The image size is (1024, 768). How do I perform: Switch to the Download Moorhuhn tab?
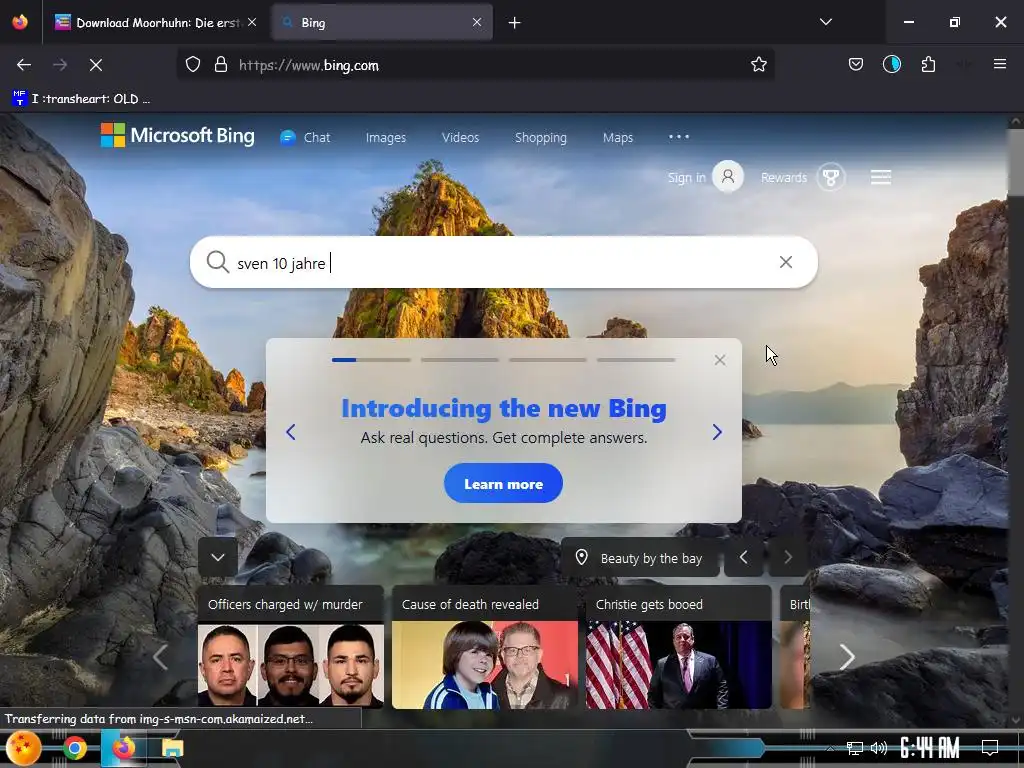pyautogui.click(x=156, y=23)
